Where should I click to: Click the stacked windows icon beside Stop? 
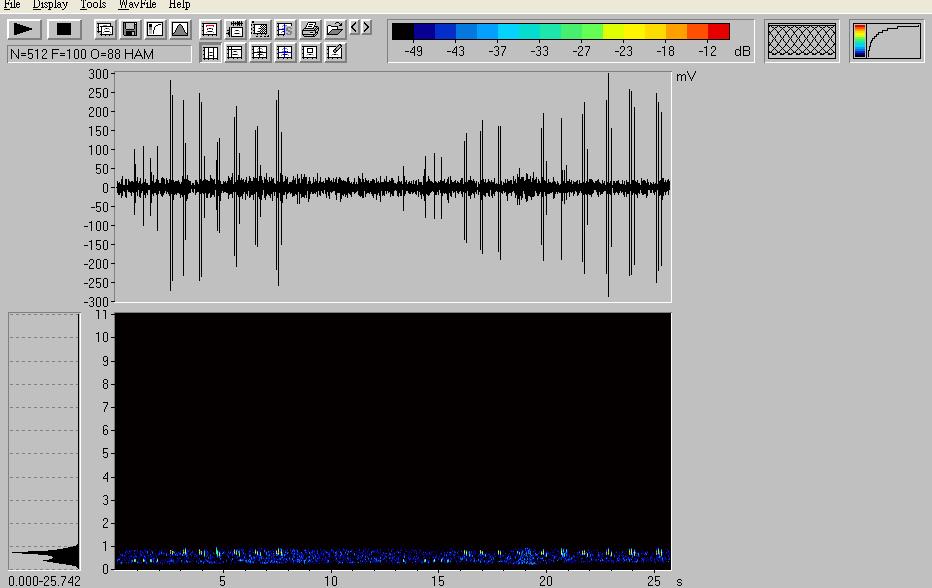click(x=105, y=30)
